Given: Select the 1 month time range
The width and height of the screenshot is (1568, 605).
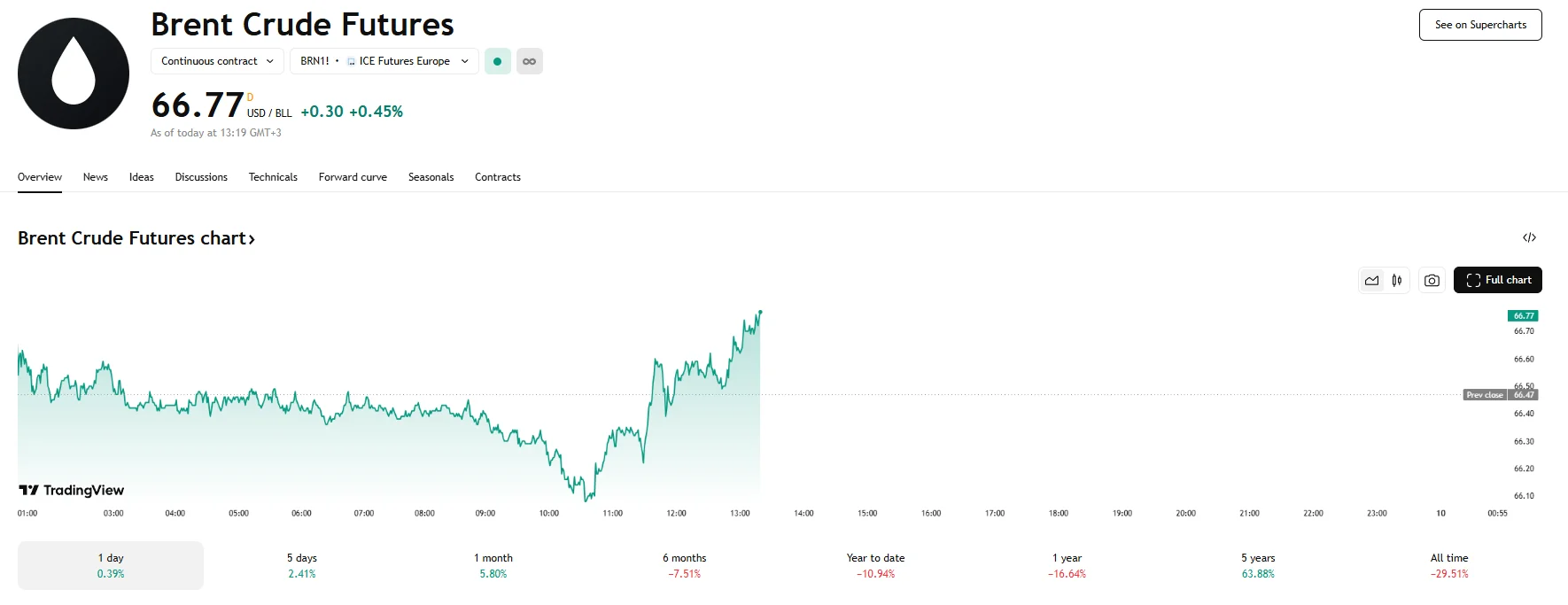Looking at the screenshot, I should click(493, 565).
